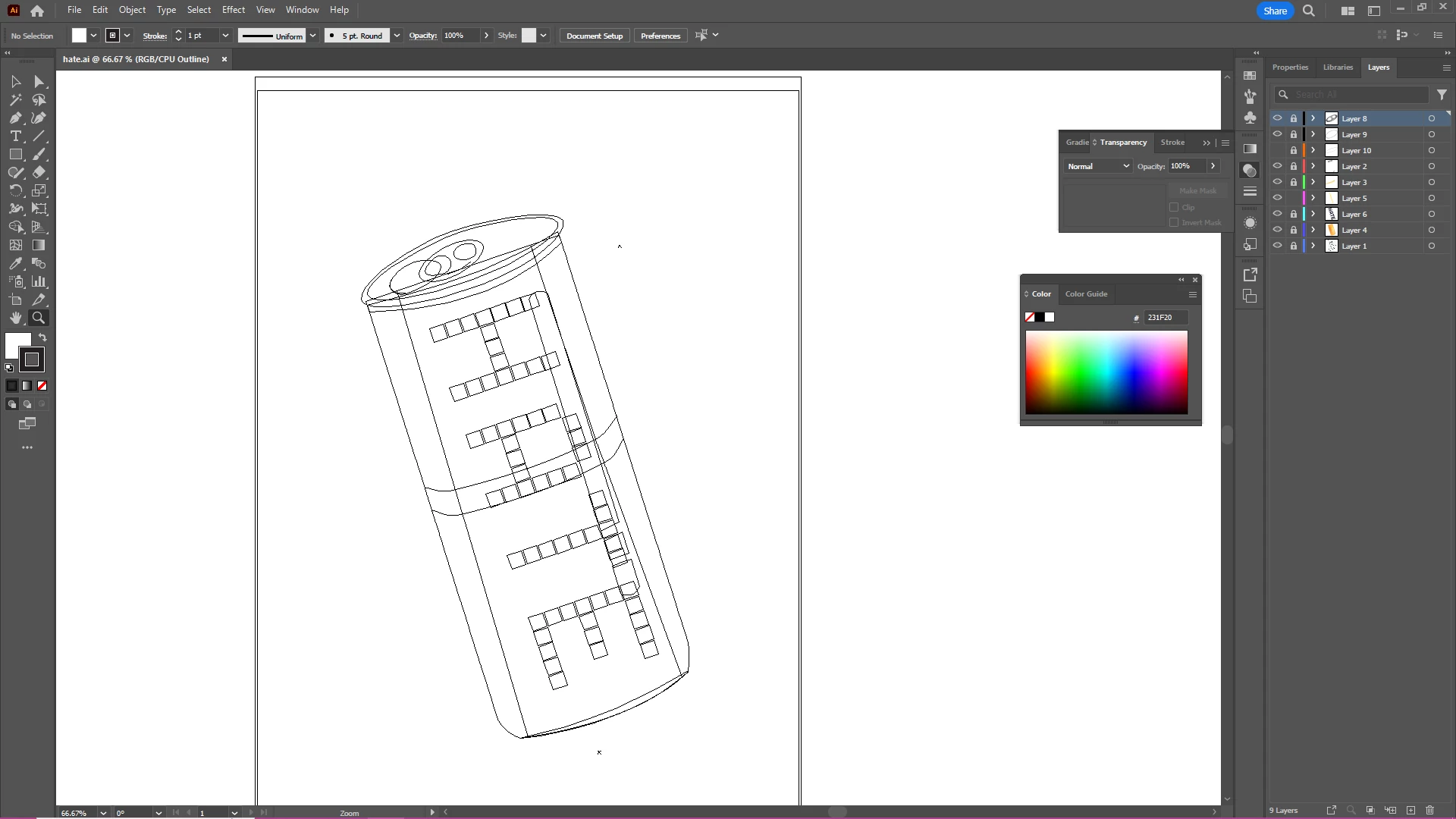Select the Pen tool
The width and height of the screenshot is (1456, 819).
15,118
